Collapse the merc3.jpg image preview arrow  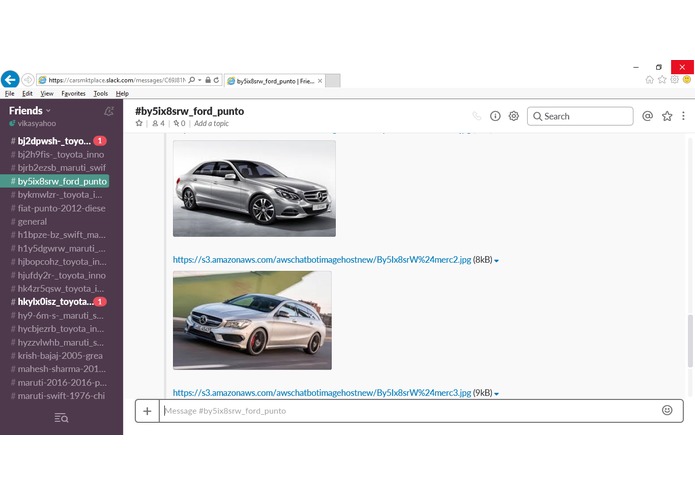coord(496,393)
